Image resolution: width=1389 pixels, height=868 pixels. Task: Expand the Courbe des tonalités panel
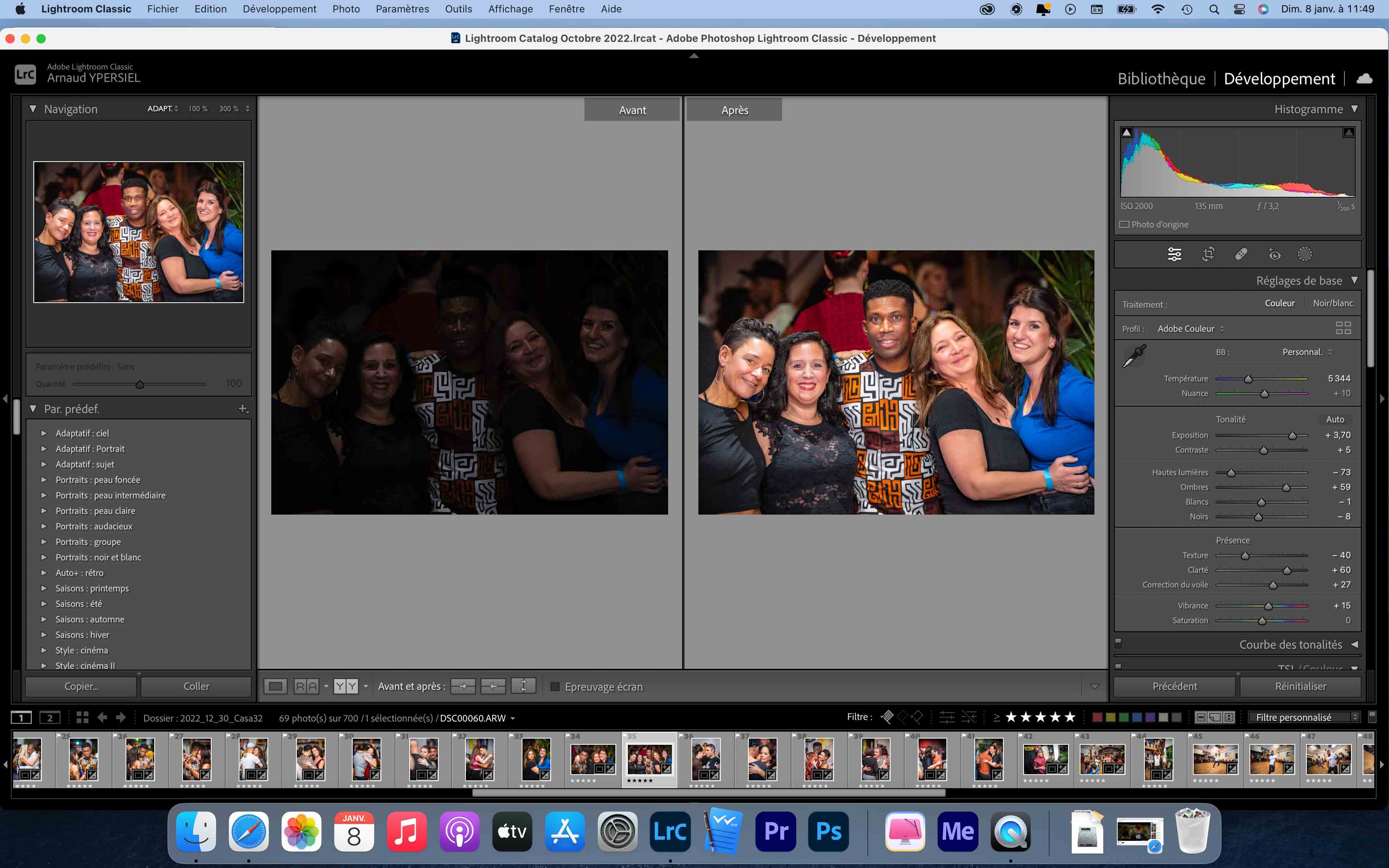(1291, 645)
